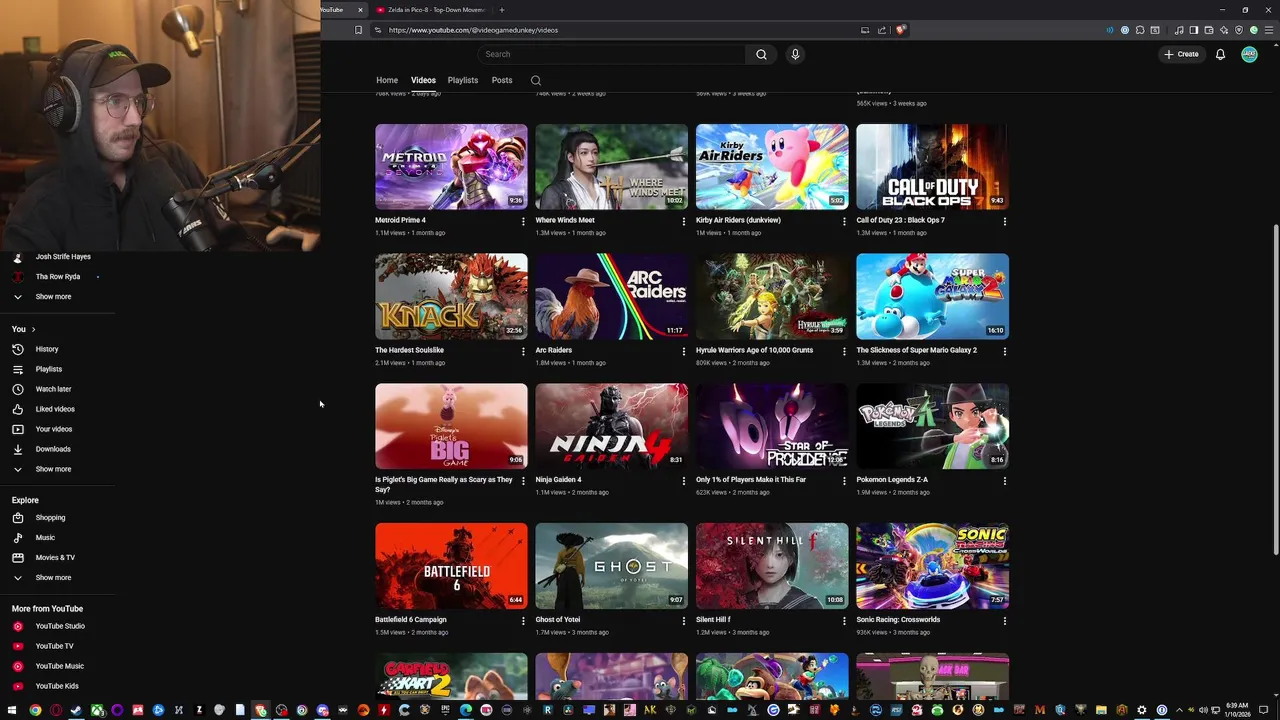The height and width of the screenshot is (720, 1280).
Task: Open options for Arc Raiders video
Action: [x=684, y=351]
